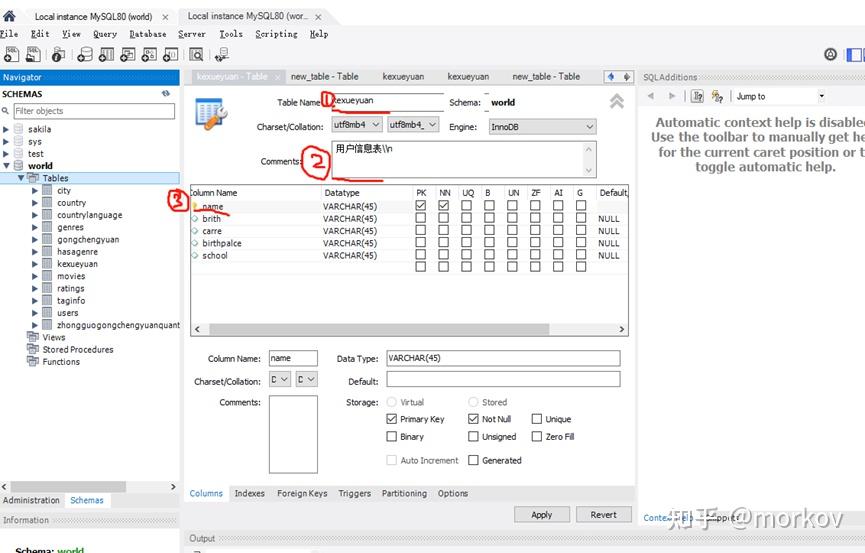Go back in SQL Additions help
The image size is (865, 553).
pos(651,96)
